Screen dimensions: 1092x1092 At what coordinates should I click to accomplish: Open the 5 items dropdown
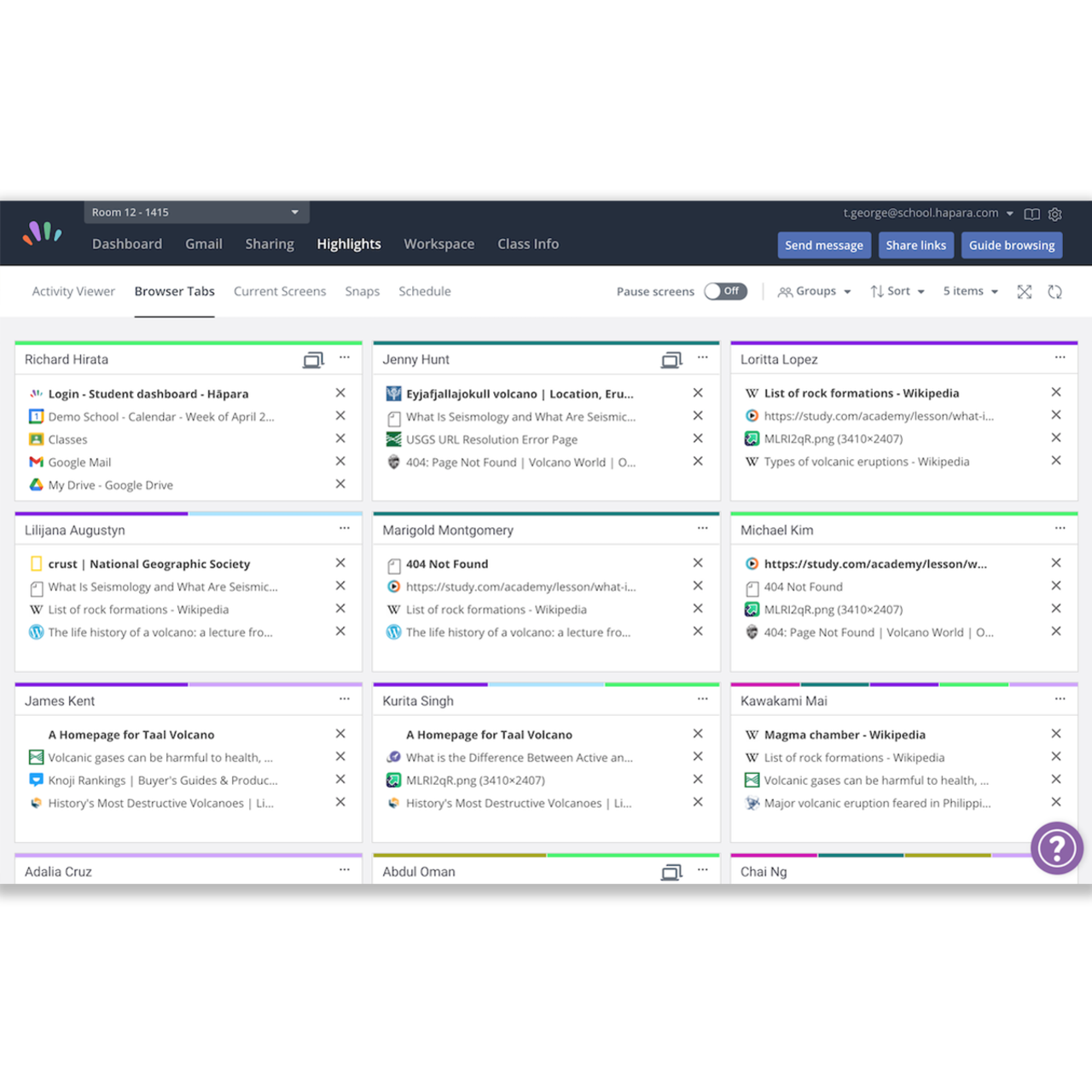pyautogui.click(x=969, y=291)
